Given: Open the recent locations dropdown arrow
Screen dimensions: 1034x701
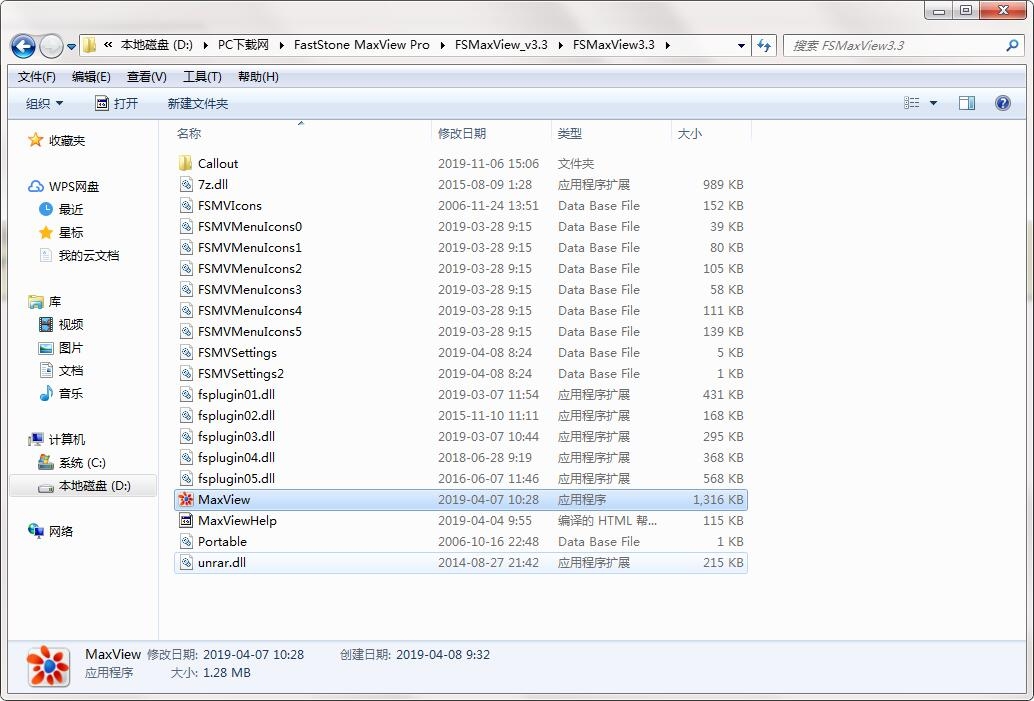Looking at the screenshot, I should click(x=71, y=47).
